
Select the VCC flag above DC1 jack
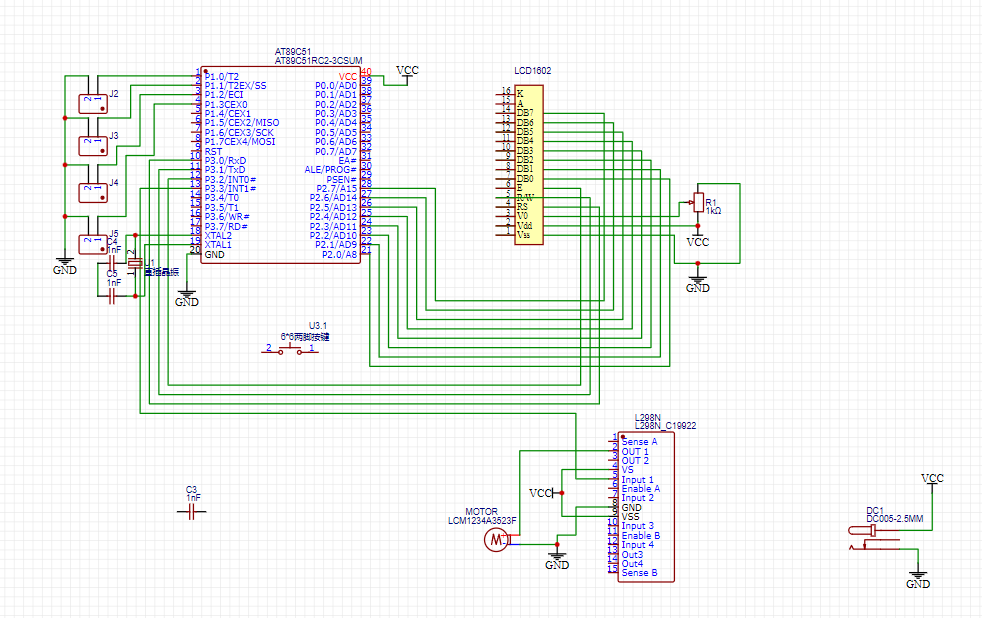(x=931, y=479)
